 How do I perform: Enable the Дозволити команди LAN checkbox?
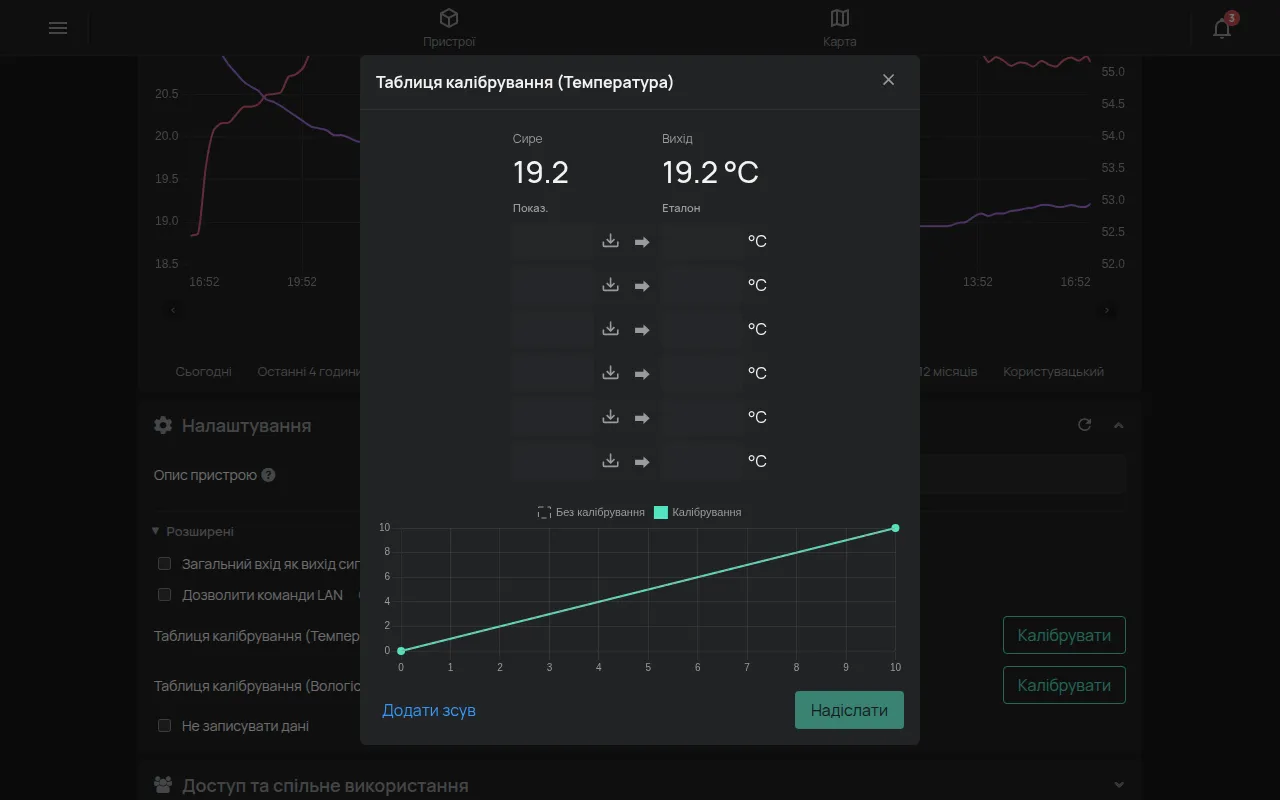pos(165,595)
